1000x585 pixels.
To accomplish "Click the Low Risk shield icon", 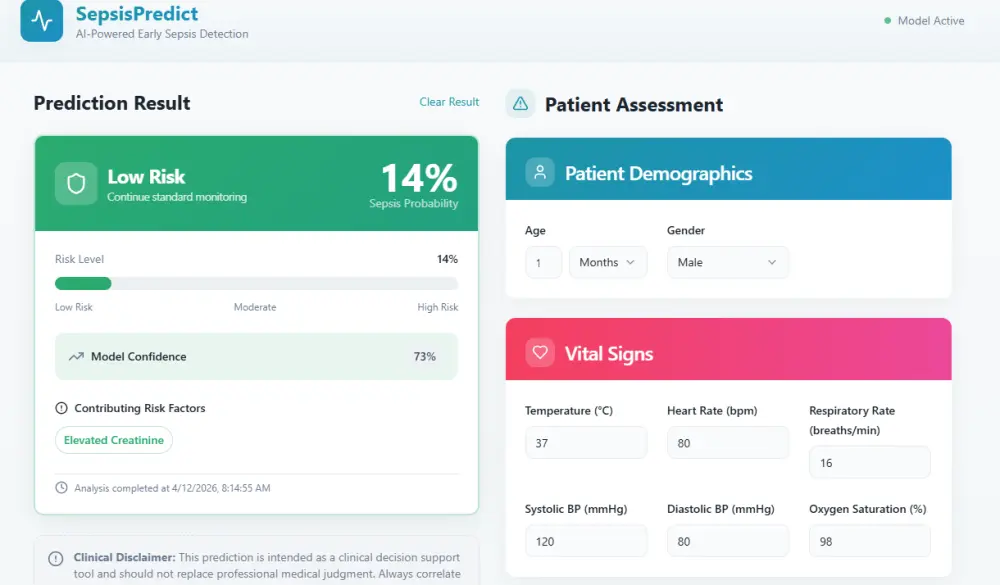I will point(76,184).
